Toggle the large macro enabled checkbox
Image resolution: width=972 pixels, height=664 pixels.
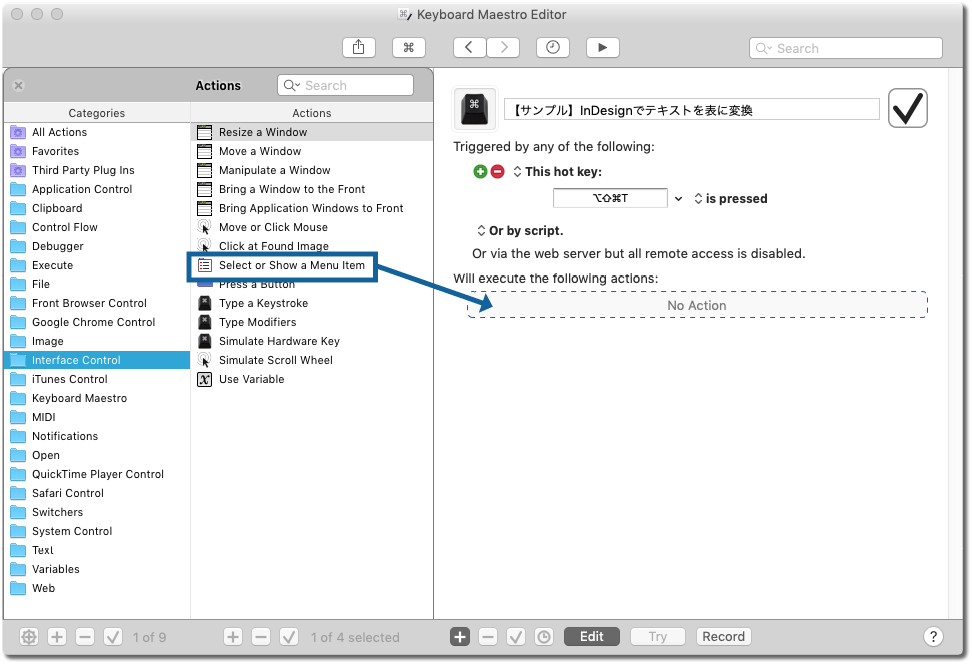tap(907, 109)
